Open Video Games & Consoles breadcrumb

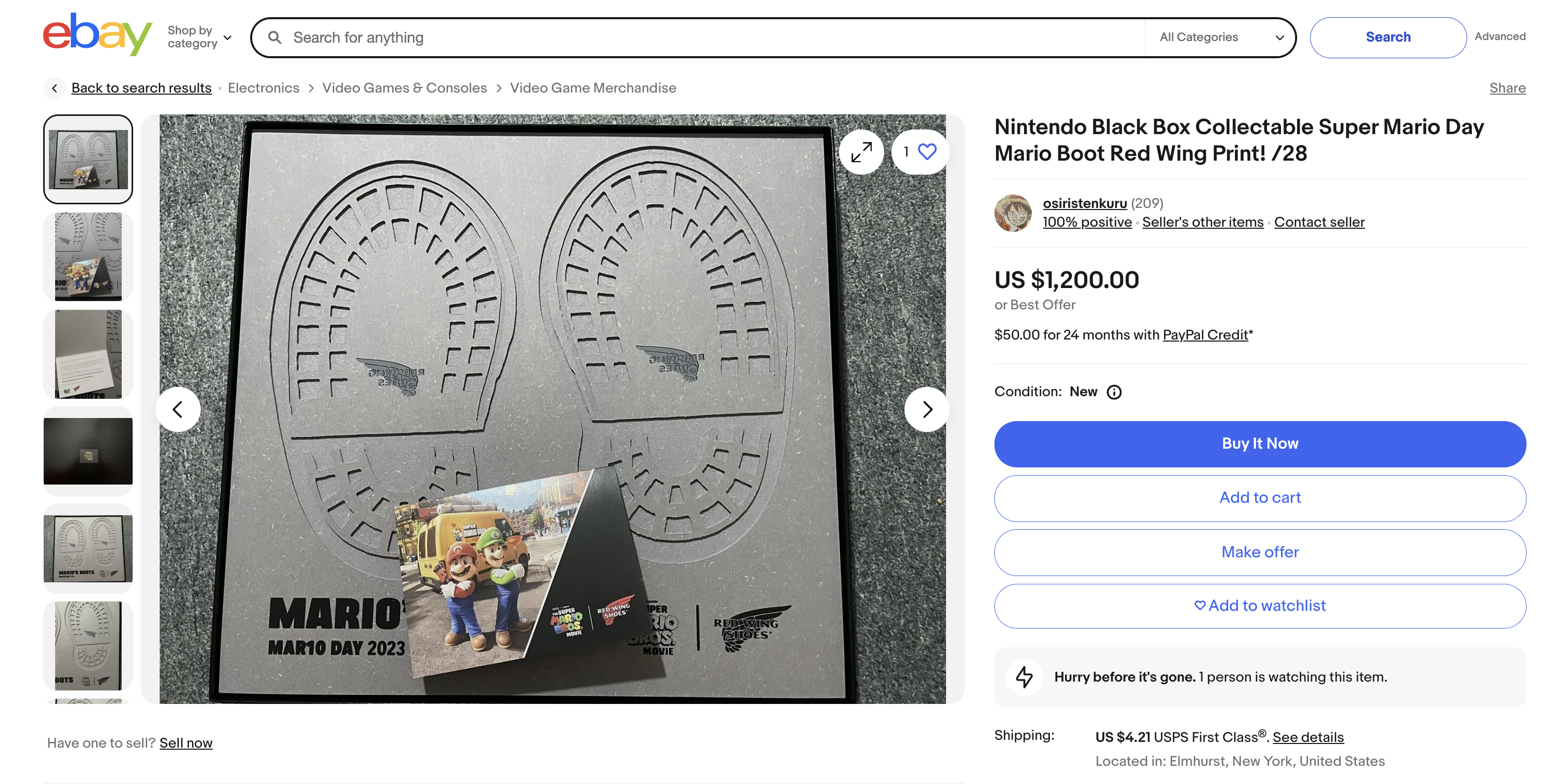pyautogui.click(x=404, y=88)
